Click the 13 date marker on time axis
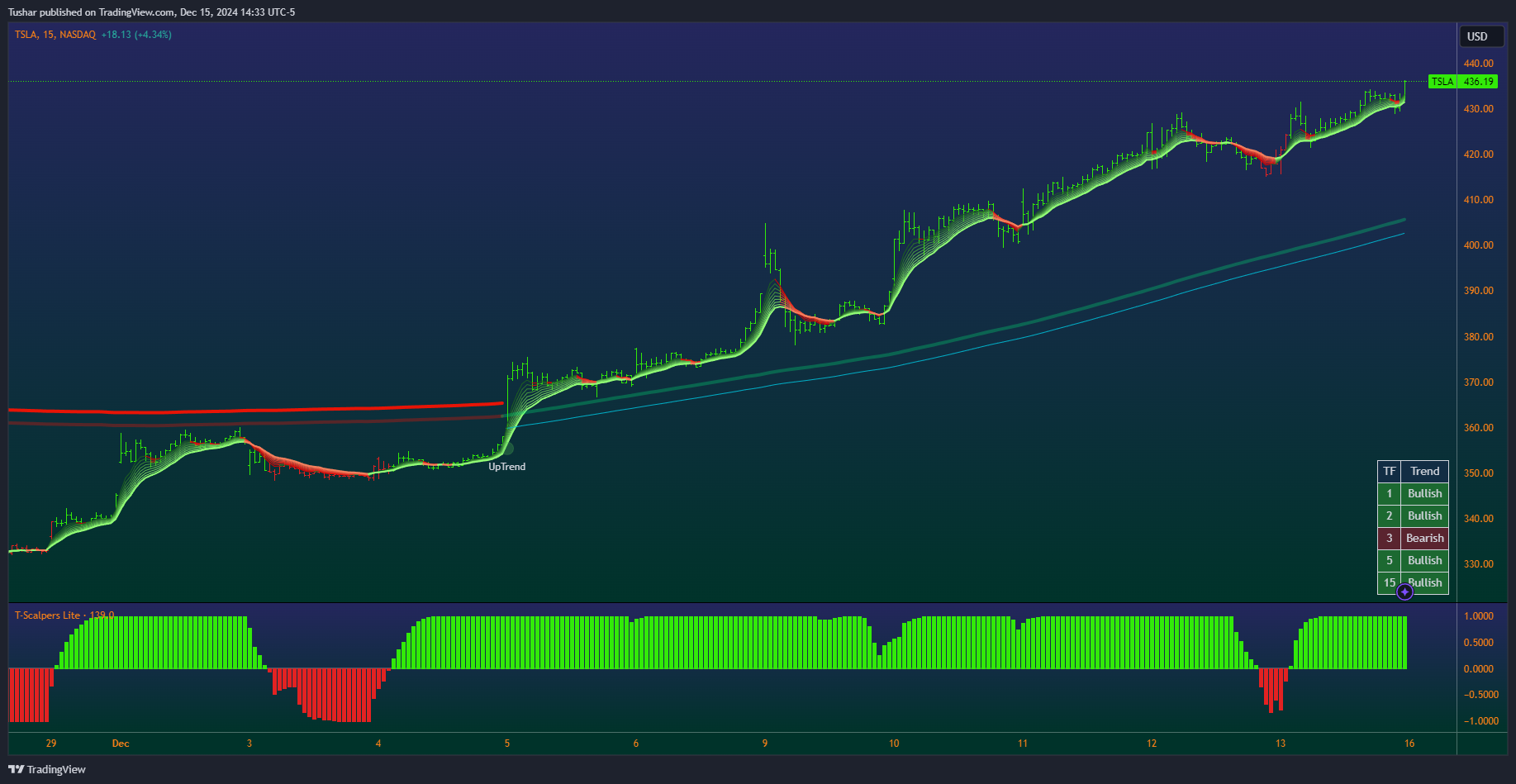Viewport: 1516px width, 784px height. click(1281, 744)
